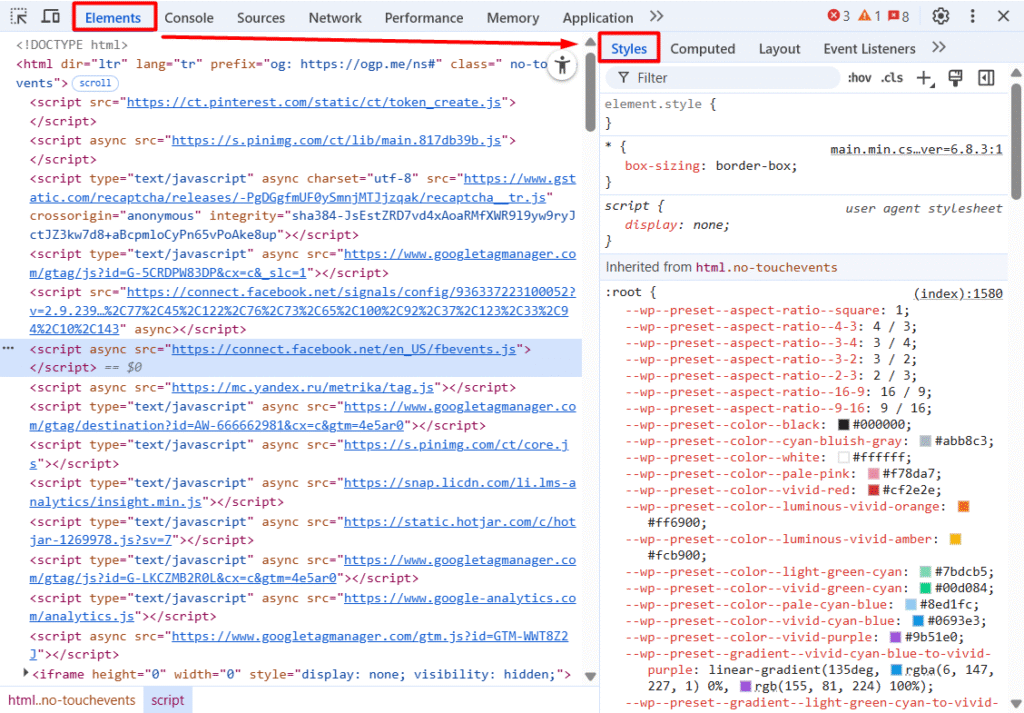Show more sidebar tabs after Event Listeners

(938, 47)
